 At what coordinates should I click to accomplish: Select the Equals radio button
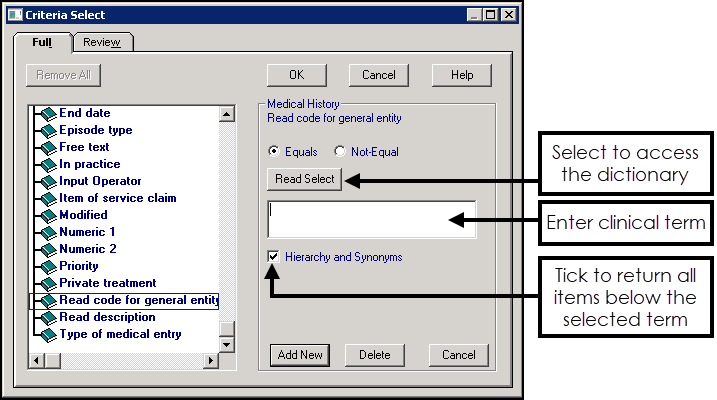coord(275,152)
